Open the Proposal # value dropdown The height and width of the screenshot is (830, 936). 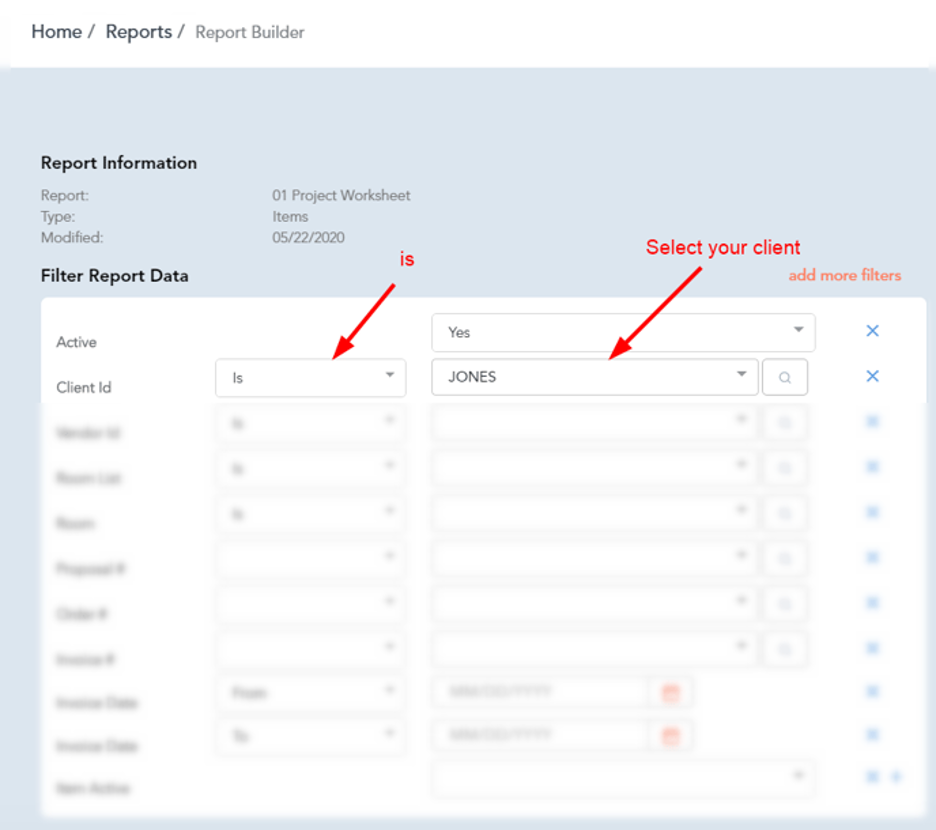595,558
